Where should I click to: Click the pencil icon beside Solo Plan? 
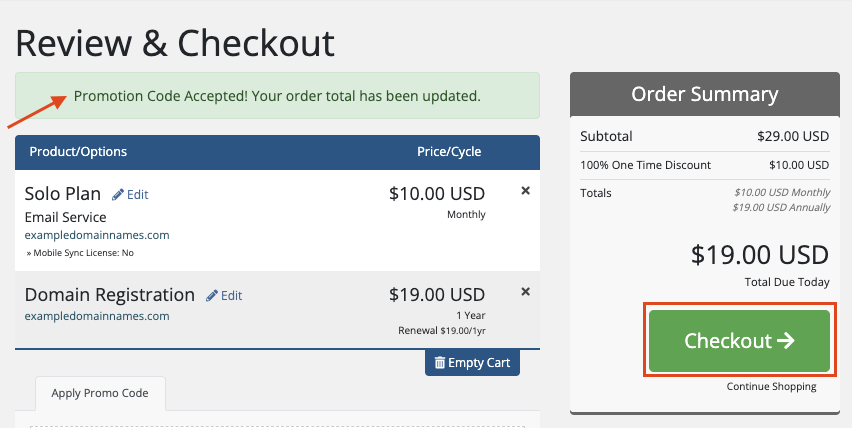click(x=118, y=195)
